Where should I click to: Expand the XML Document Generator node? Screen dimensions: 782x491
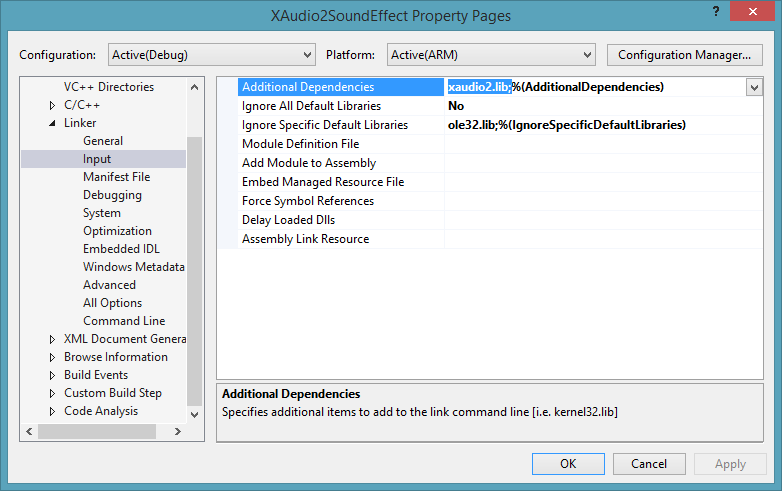click(x=52, y=339)
